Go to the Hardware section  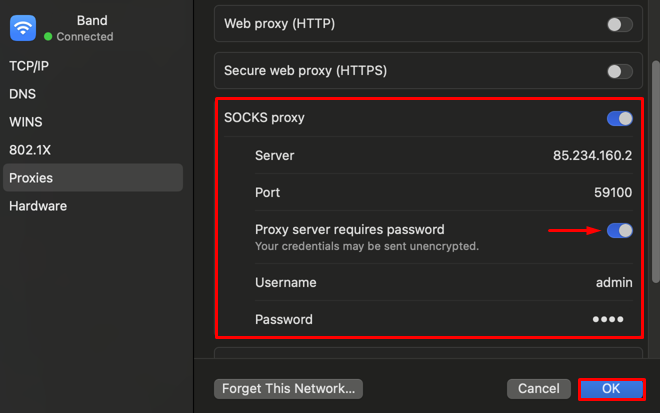point(38,206)
